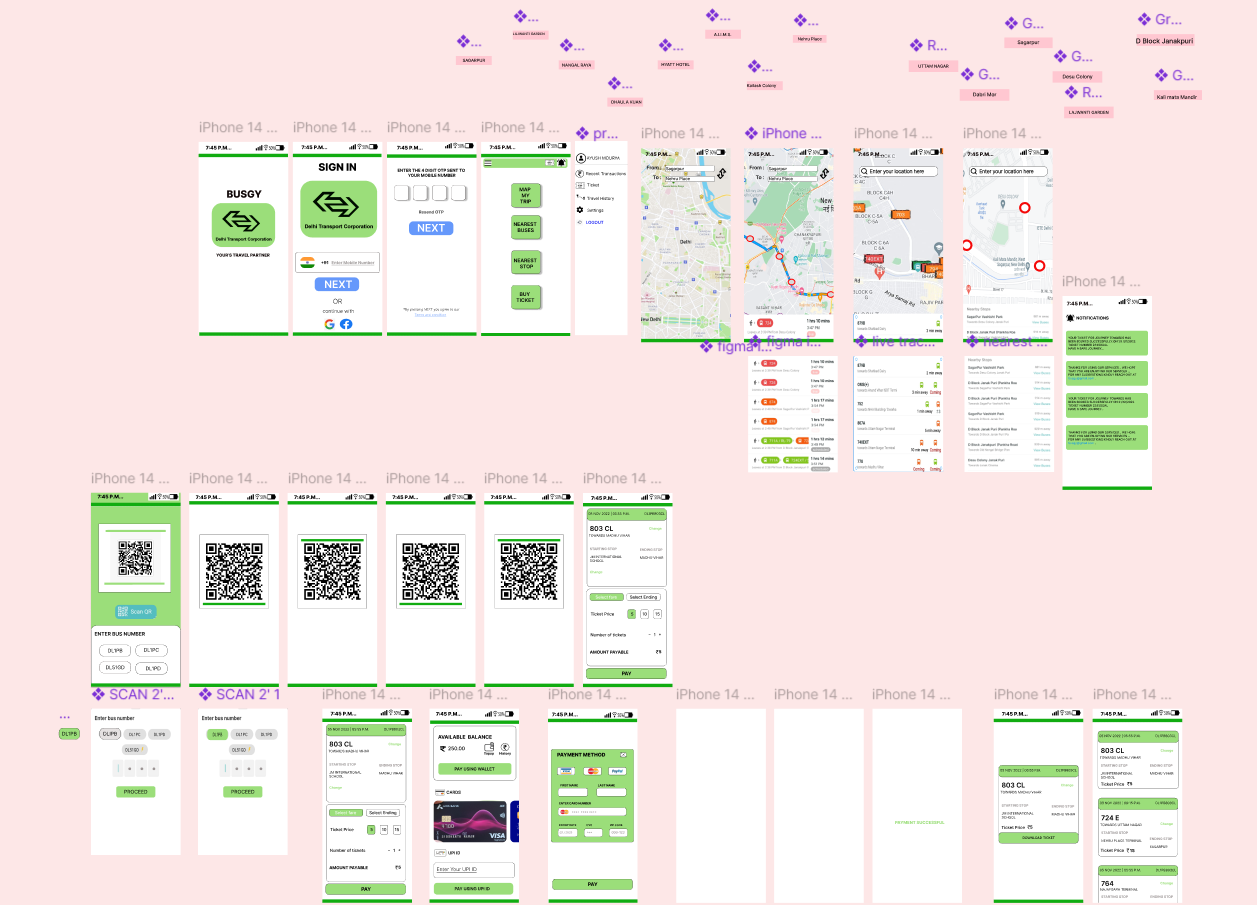The width and height of the screenshot is (1257, 905).
Task: Tap the notification bell icon on home screen
Action: [x=561, y=162]
